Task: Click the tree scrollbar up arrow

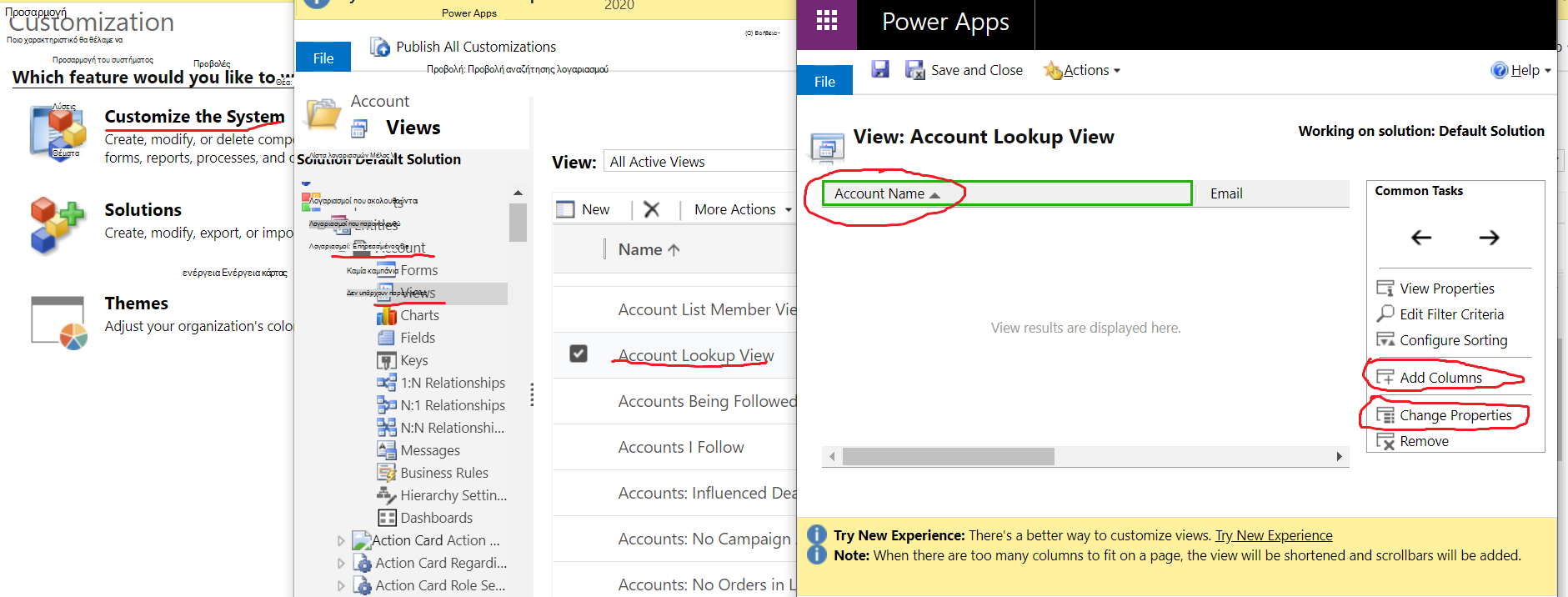Action: (x=518, y=193)
